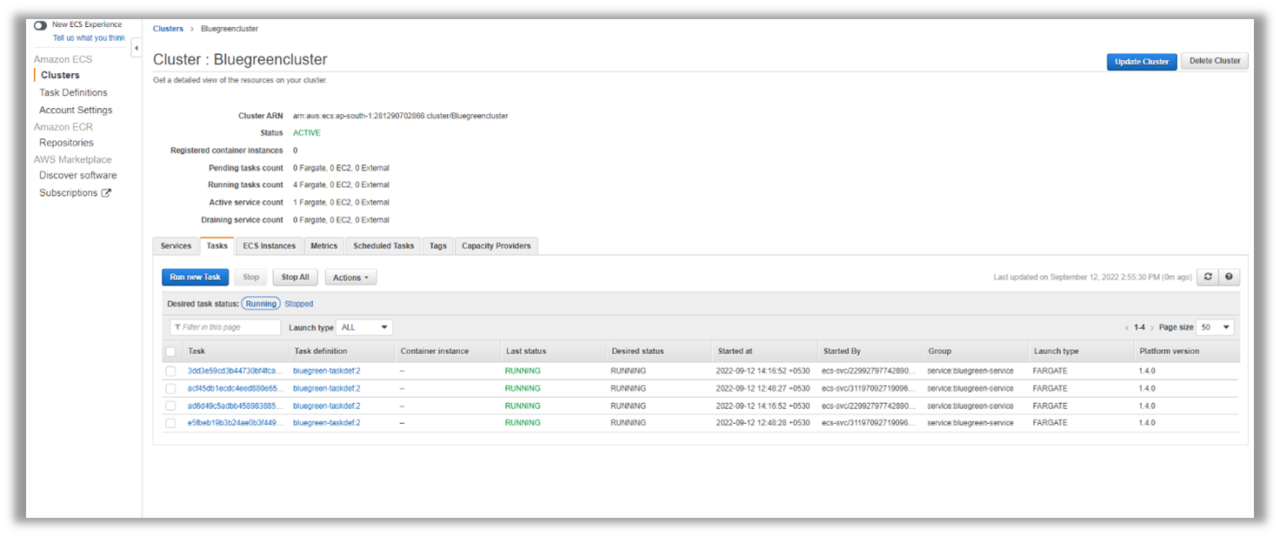Image resolution: width=1280 pixels, height=537 pixels.
Task: Show tasks with Stopped desired status
Action: [x=299, y=304]
